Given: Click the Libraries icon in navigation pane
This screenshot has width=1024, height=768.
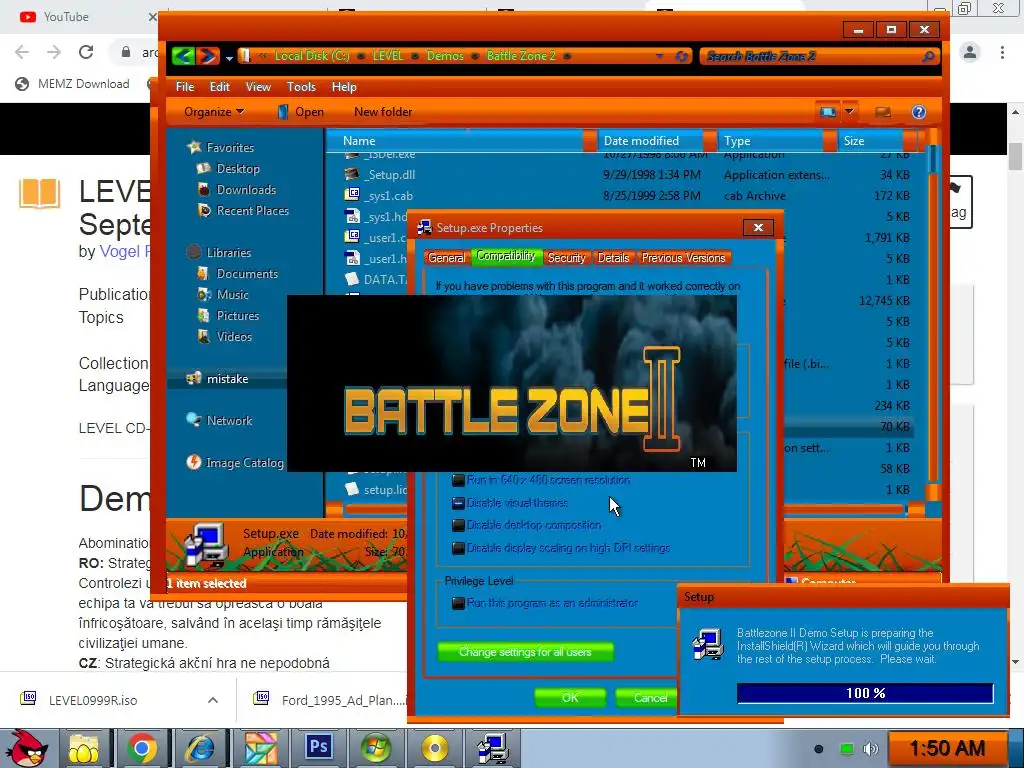Looking at the screenshot, I should click(x=193, y=252).
